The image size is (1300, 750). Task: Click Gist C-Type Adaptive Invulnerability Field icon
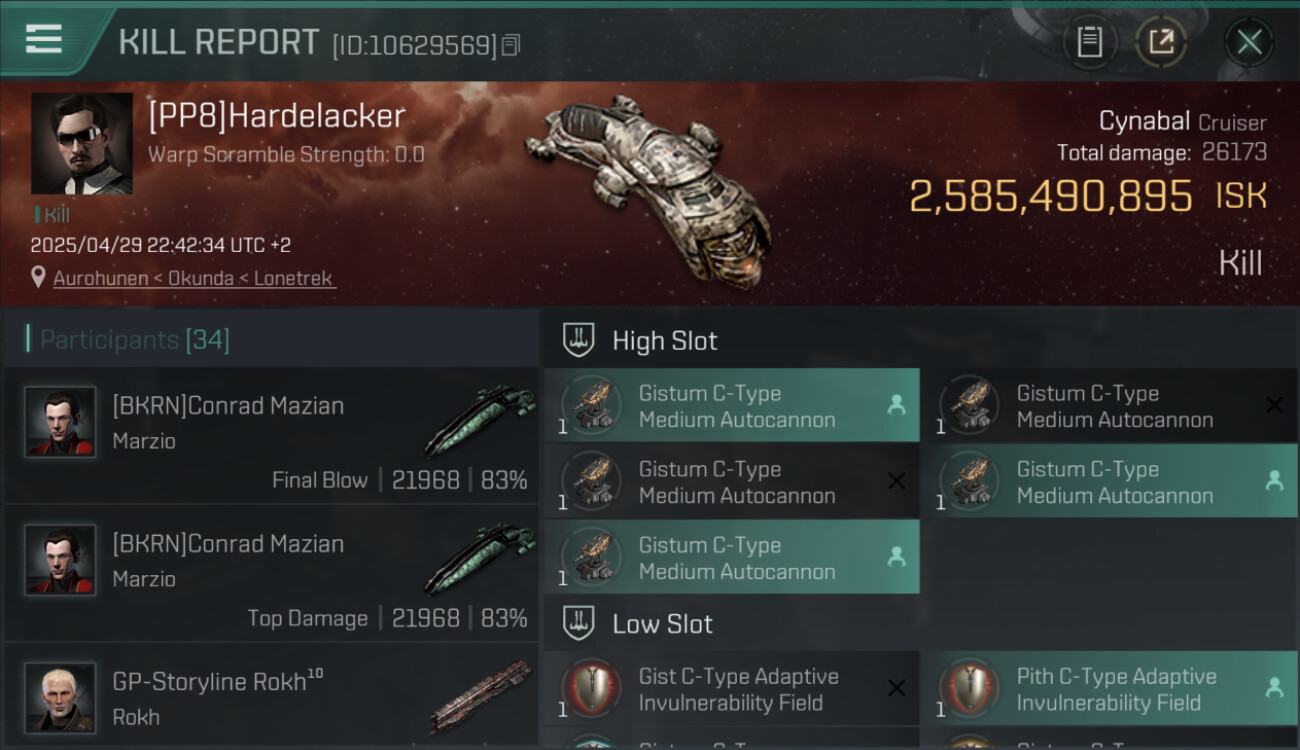590,689
